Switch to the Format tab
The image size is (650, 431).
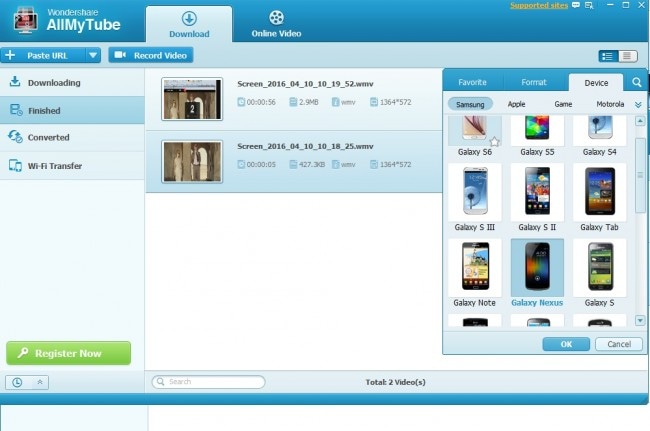click(x=534, y=82)
